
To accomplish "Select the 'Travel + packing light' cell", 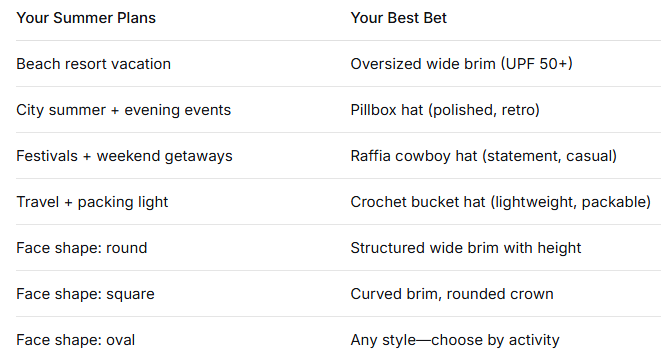I will click(92, 202).
